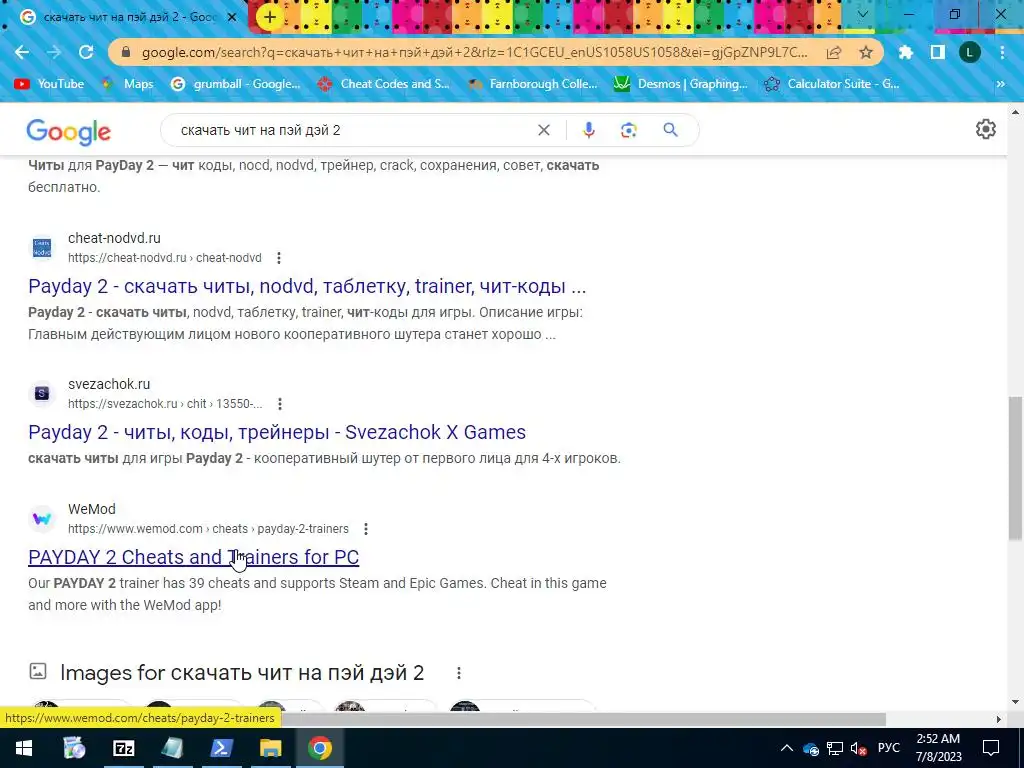The image size is (1024, 768).
Task: Reload the current page
Action: tap(86, 52)
